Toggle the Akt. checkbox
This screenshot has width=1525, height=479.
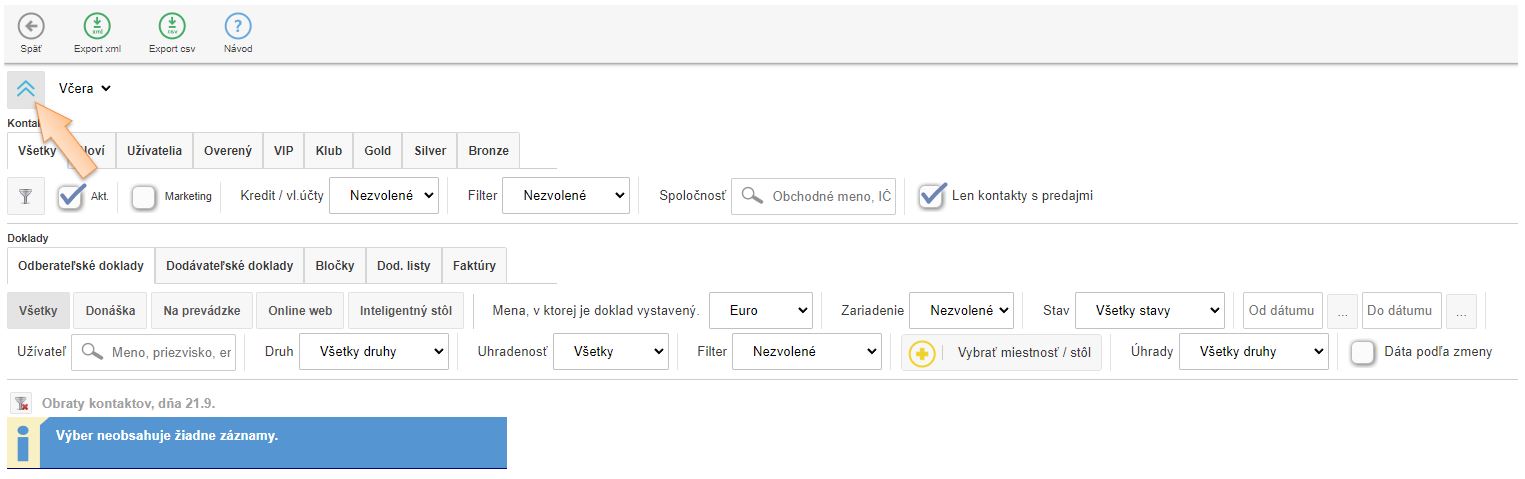pyautogui.click(x=71, y=197)
